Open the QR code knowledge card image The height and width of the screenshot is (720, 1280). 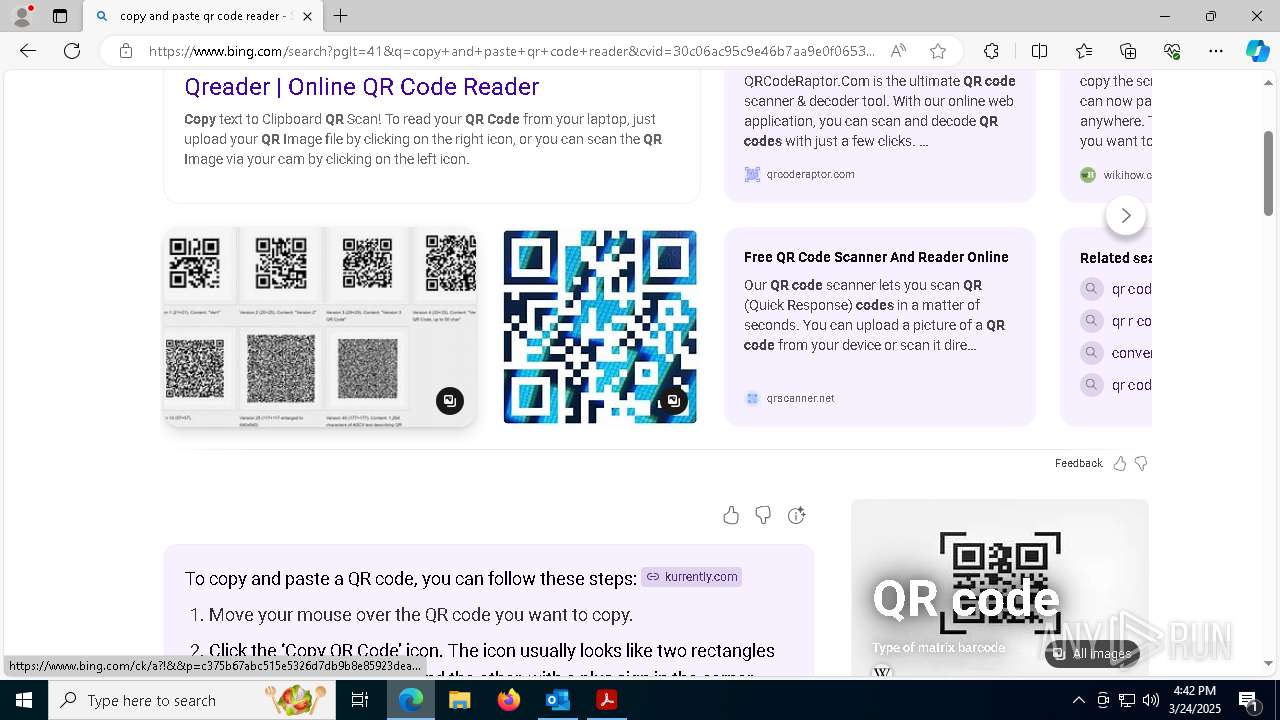click(1000, 585)
